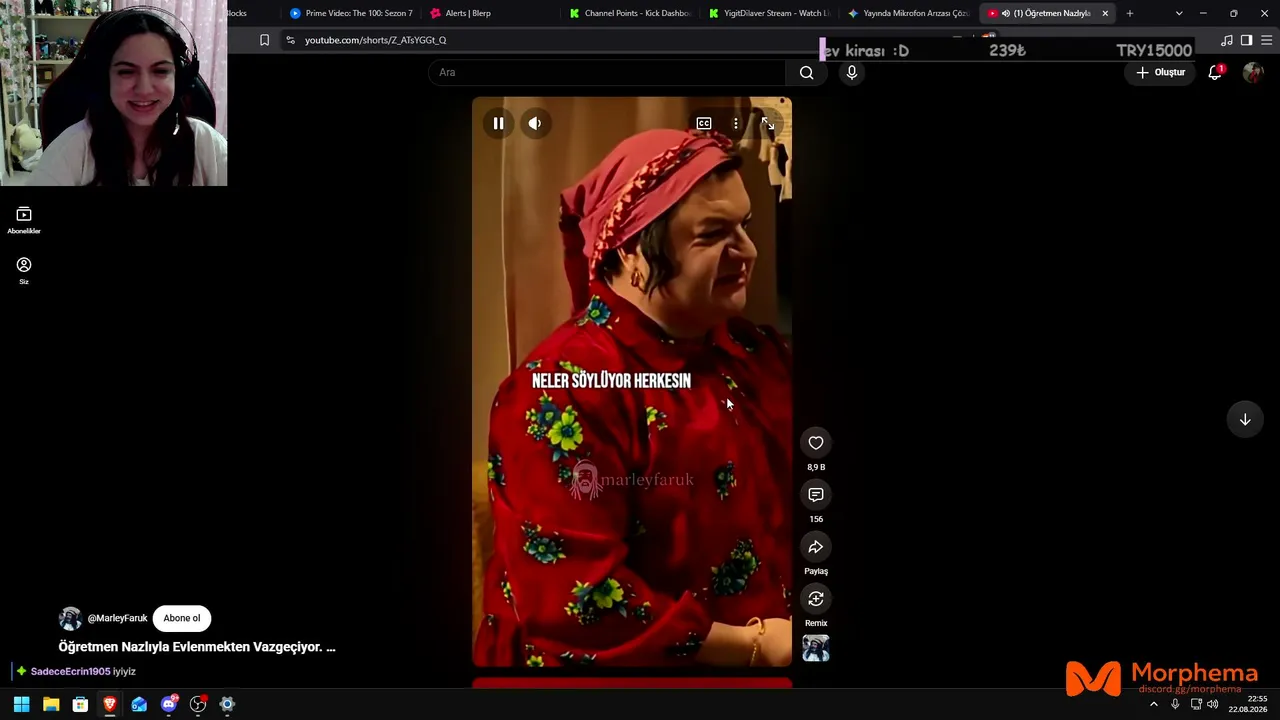Bookmark this page in the address bar
This screenshot has height=720, width=1280.
coord(264,40)
